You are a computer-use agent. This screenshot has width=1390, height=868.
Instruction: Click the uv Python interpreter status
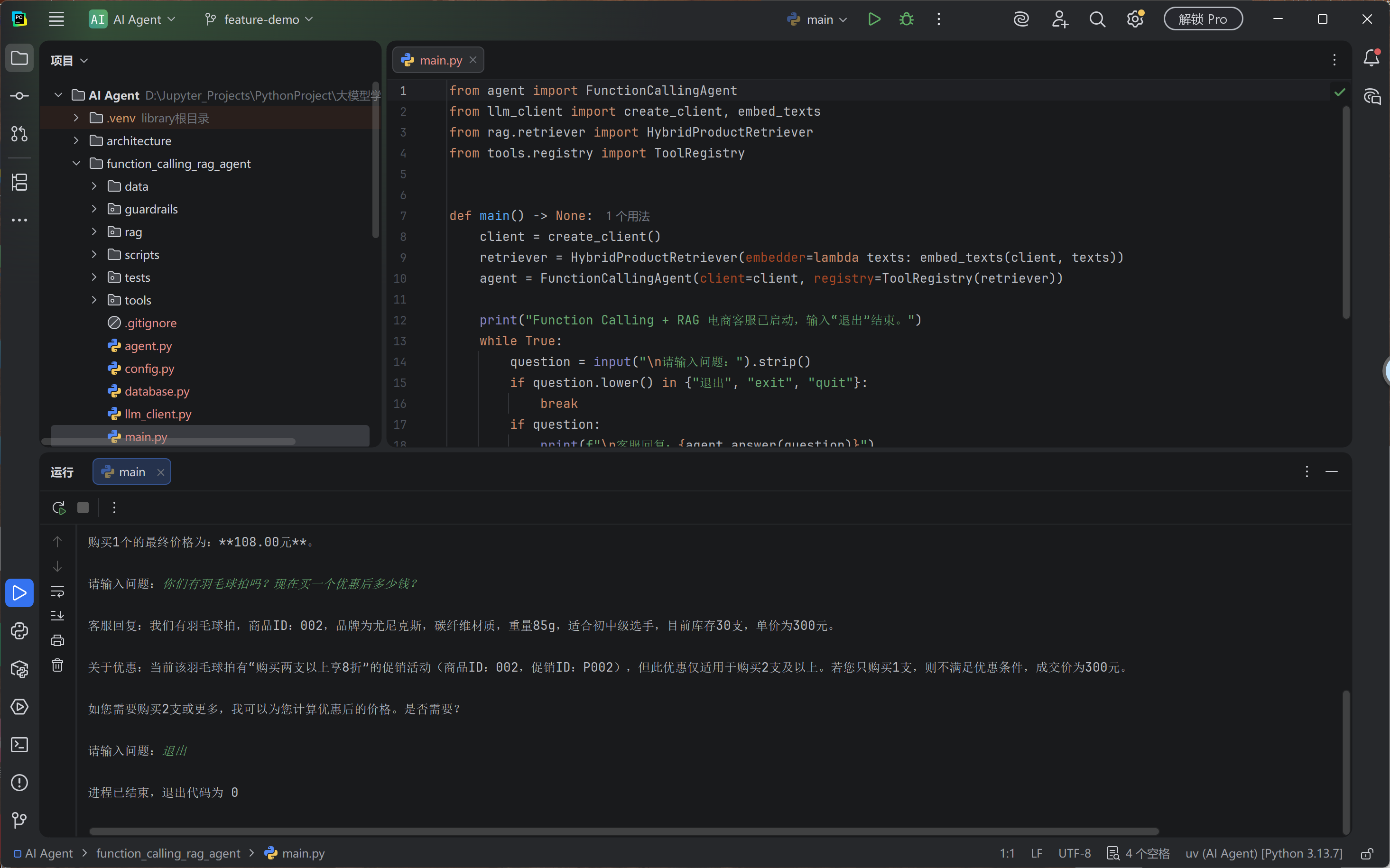(x=1264, y=854)
